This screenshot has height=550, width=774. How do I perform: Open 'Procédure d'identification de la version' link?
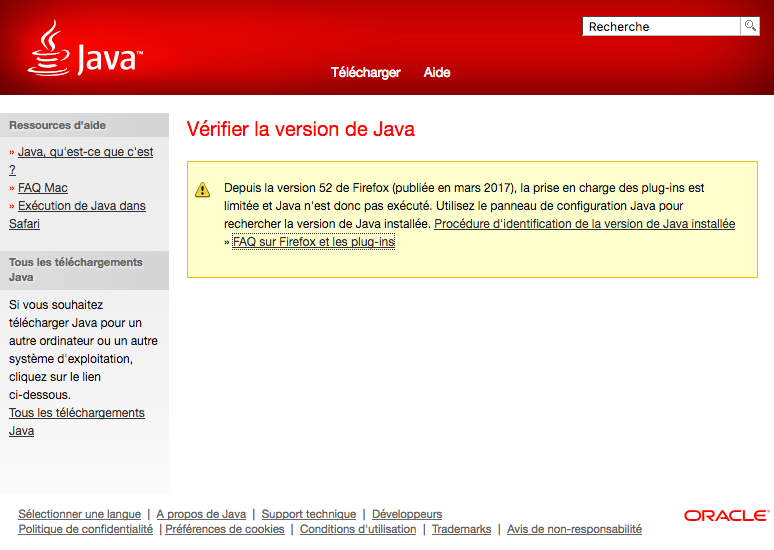point(584,224)
